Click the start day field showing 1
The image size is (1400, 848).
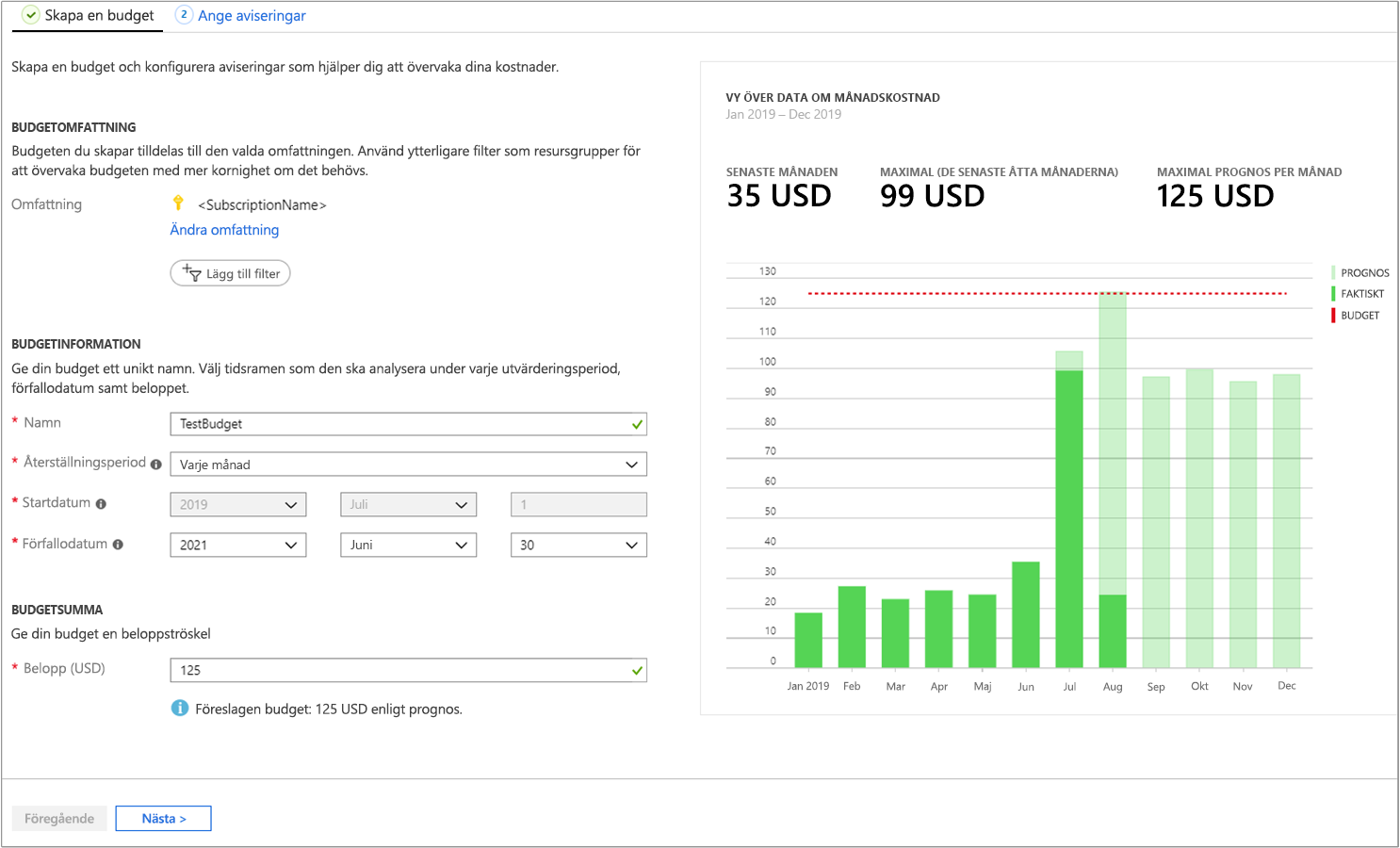[x=578, y=505]
